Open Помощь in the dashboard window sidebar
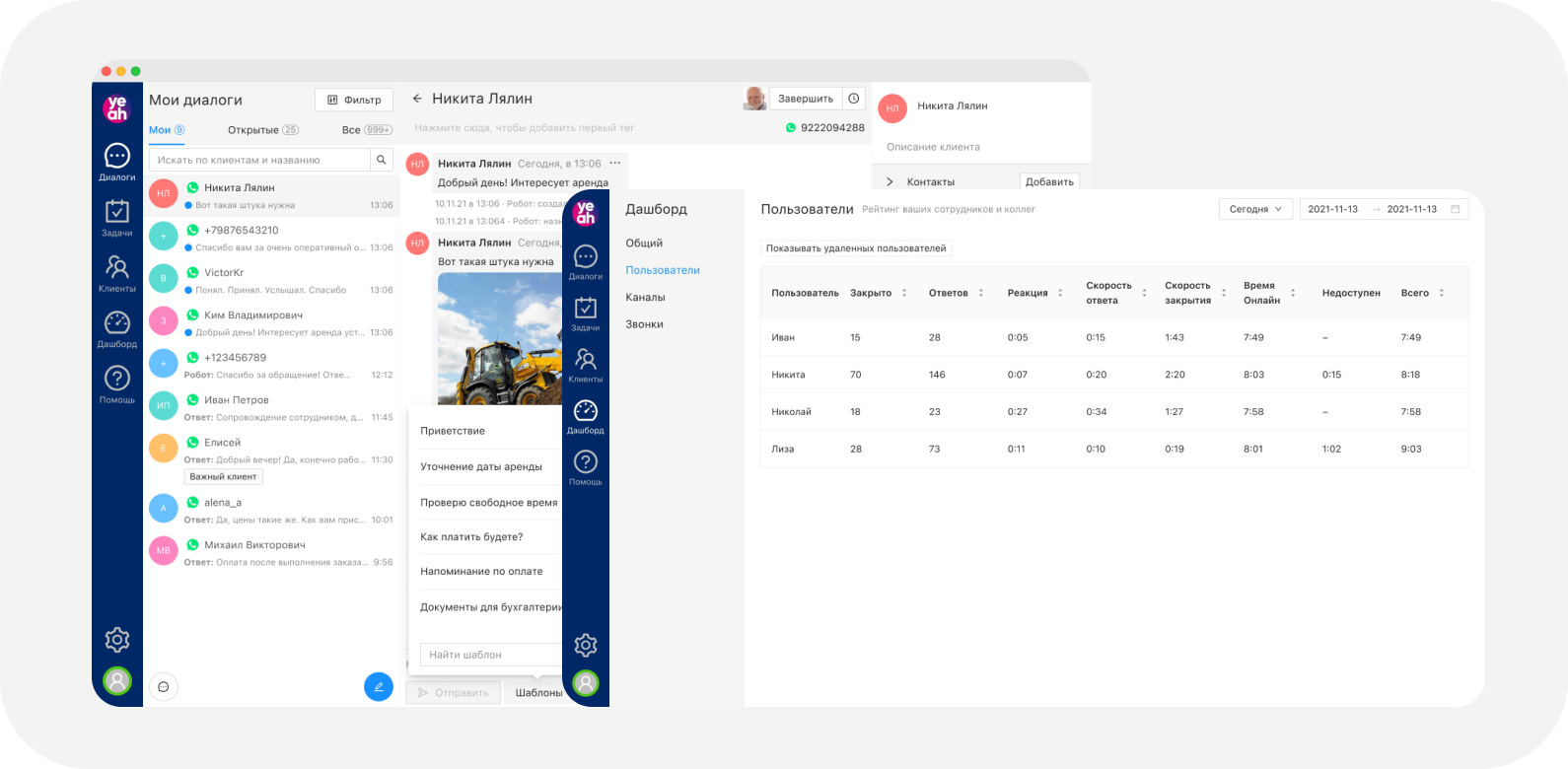The width and height of the screenshot is (1568, 769). (x=586, y=467)
